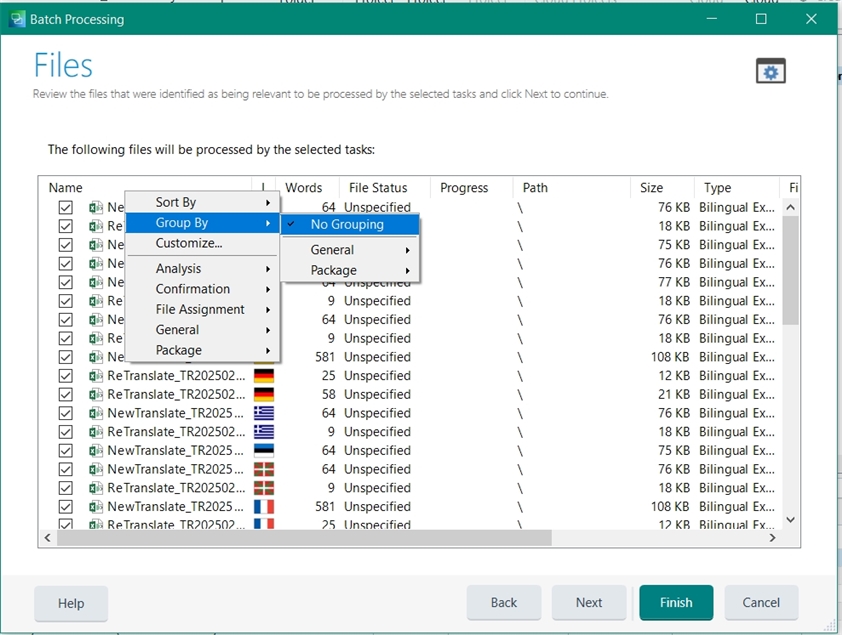Click the Batch Processing app icon in title bar
842x635 pixels.
coord(17,19)
